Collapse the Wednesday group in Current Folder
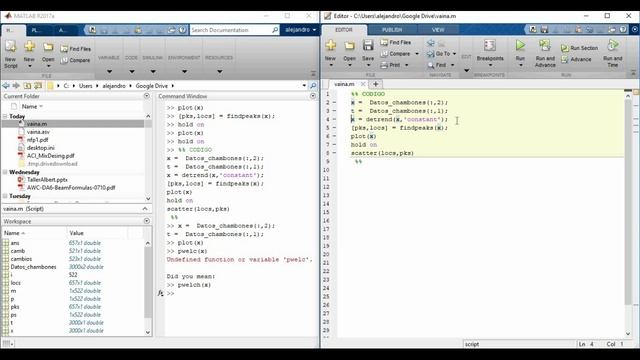The width and height of the screenshot is (640, 360). coord(5,172)
